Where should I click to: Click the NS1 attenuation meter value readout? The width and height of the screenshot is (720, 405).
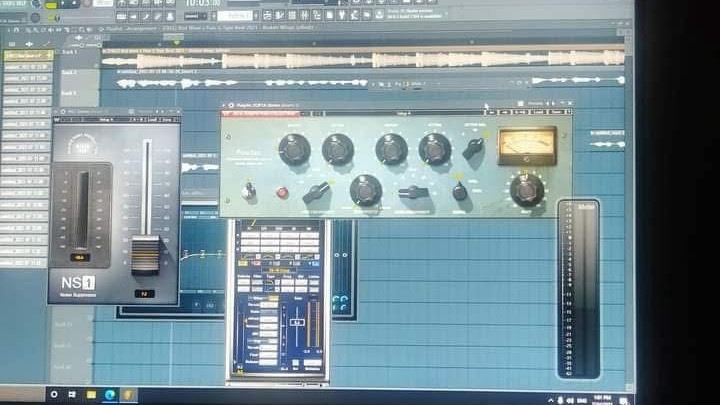click(x=80, y=258)
